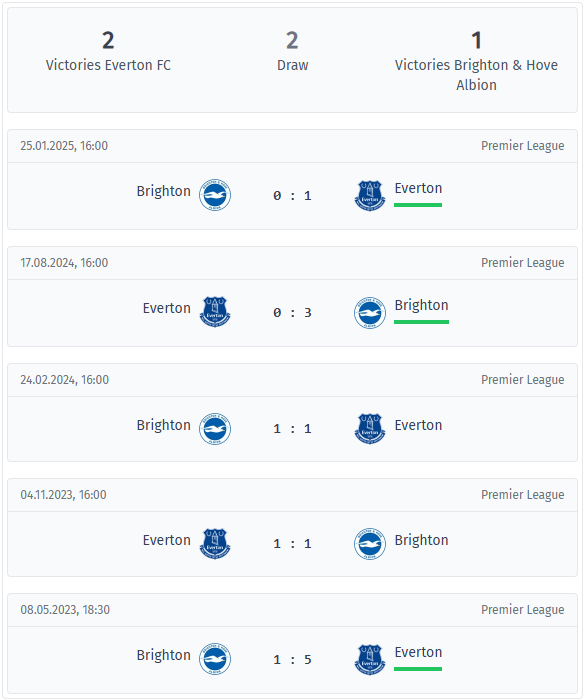The height and width of the screenshot is (700, 584).
Task: Click Brighton crest in 04.11.2023 match
Action: tap(370, 544)
